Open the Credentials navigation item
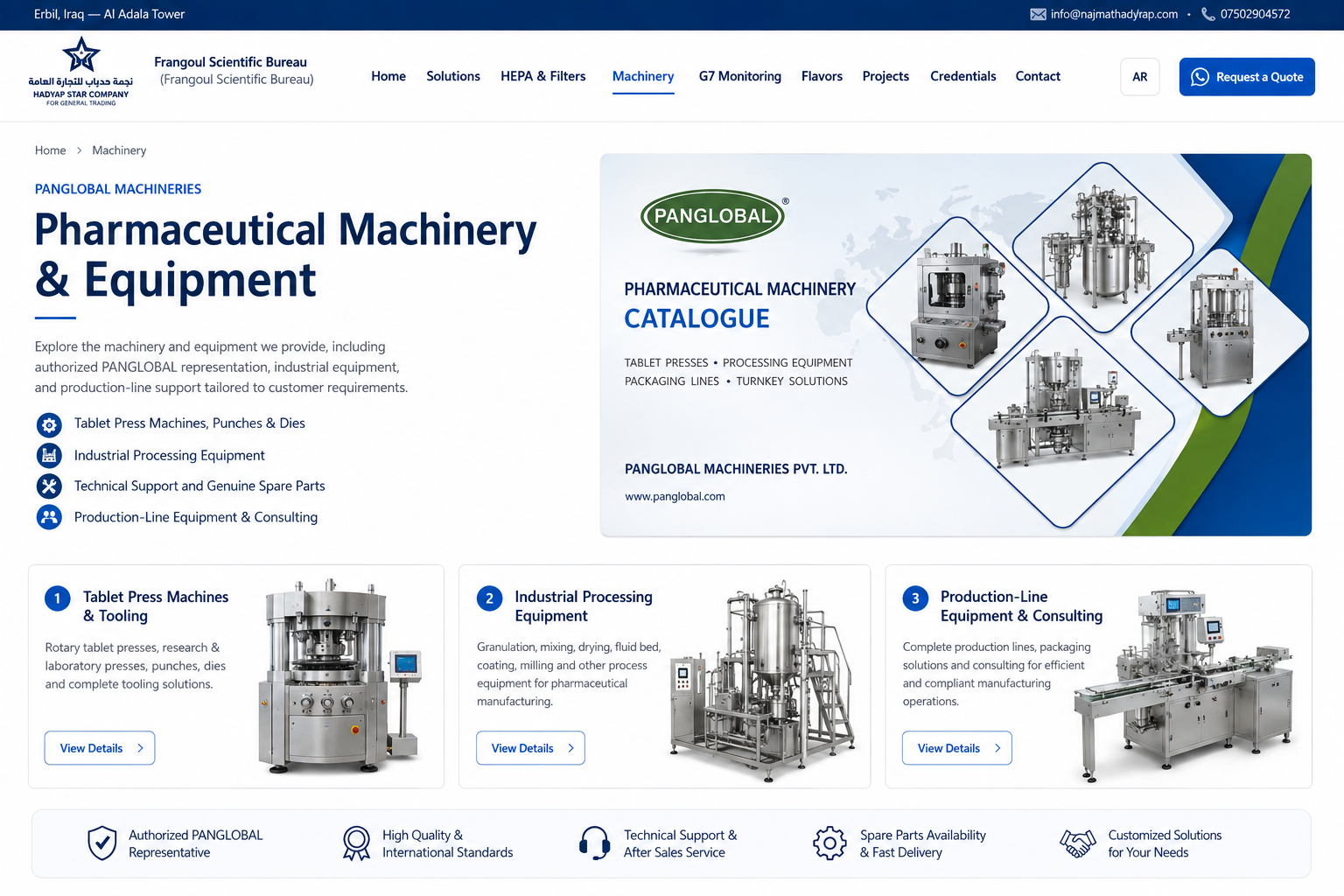 point(963,76)
